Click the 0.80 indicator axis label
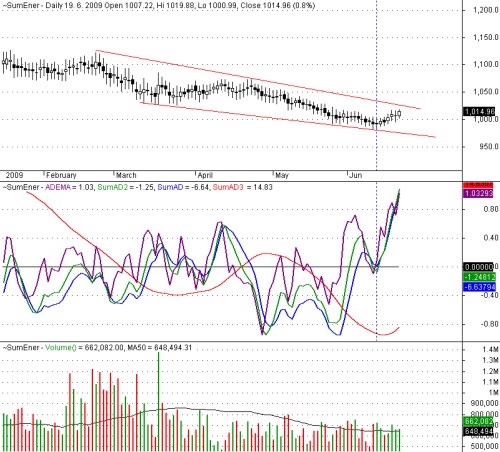 (x=491, y=209)
